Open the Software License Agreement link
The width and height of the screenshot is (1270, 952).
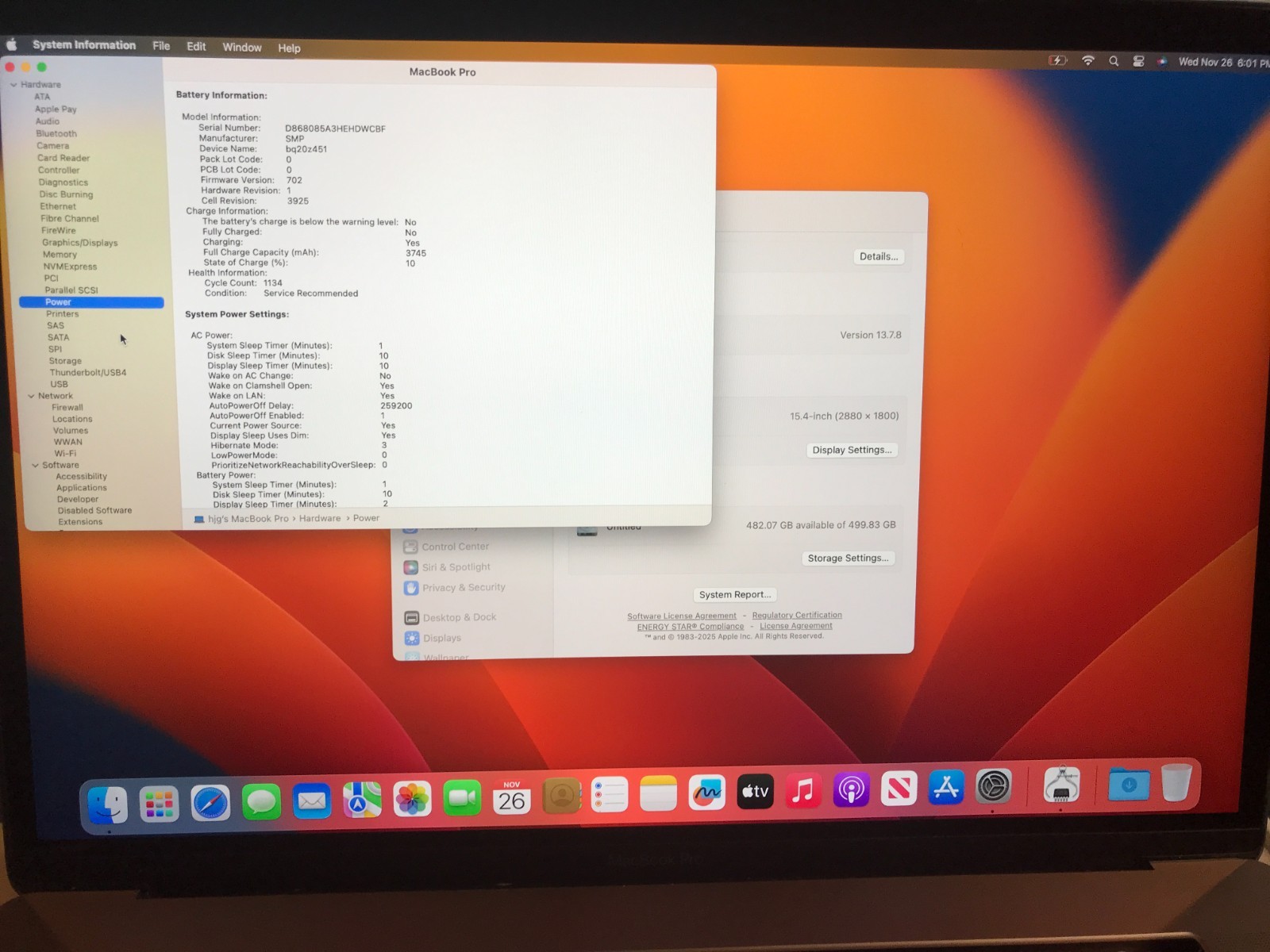(682, 616)
